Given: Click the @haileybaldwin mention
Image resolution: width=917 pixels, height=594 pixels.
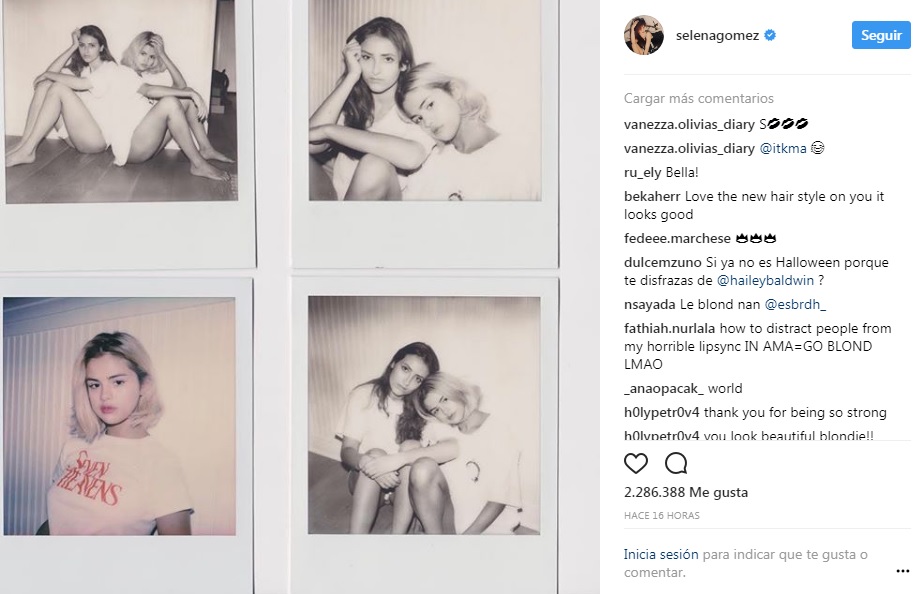Looking at the screenshot, I should pos(765,281).
